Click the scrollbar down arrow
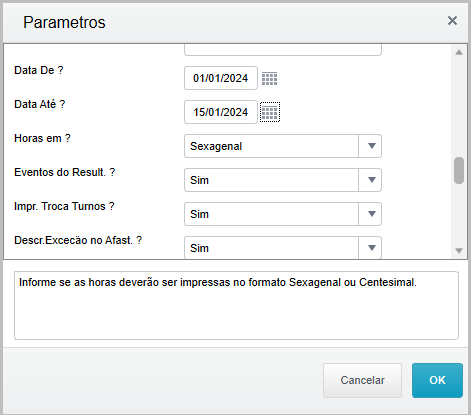This screenshot has width=471, height=415. tap(459, 251)
